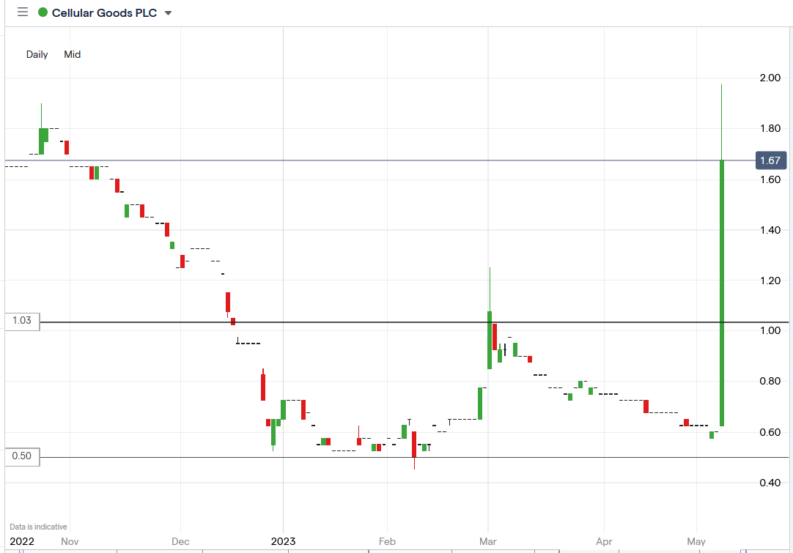This screenshot has height=553, width=793.
Task: Click the Feb label on time axis
Action: click(x=387, y=541)
